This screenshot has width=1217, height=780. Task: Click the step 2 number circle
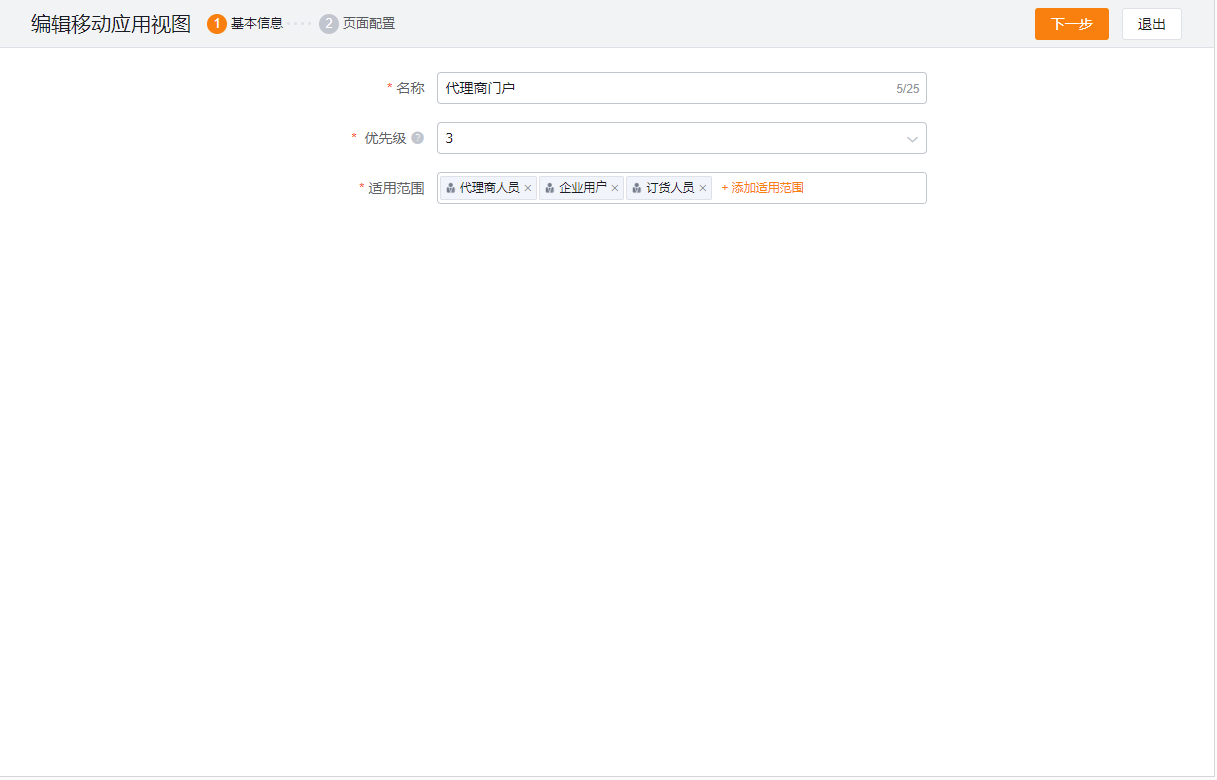pos(329,24)
